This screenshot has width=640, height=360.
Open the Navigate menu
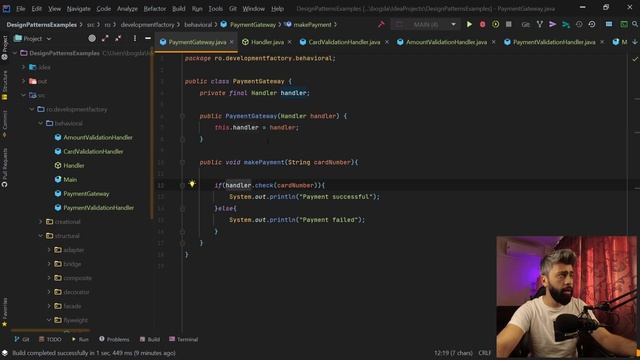(78, 9)
